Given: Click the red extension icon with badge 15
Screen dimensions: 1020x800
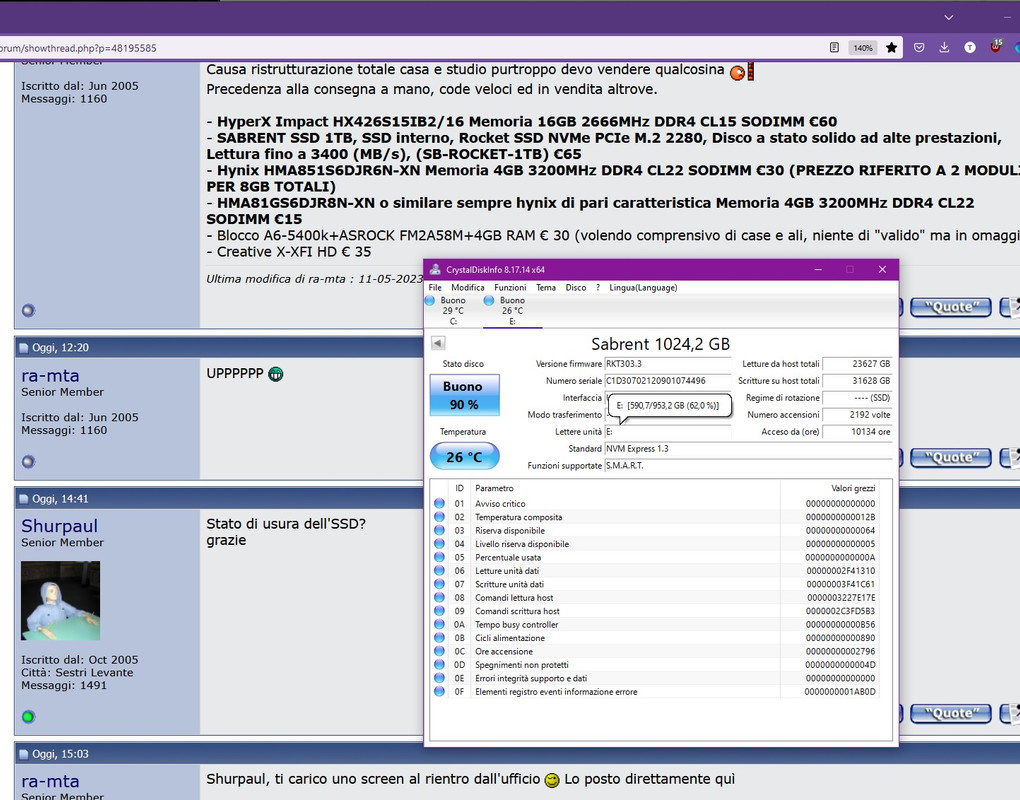Looking at the screenshot, I should pos(996,46).
